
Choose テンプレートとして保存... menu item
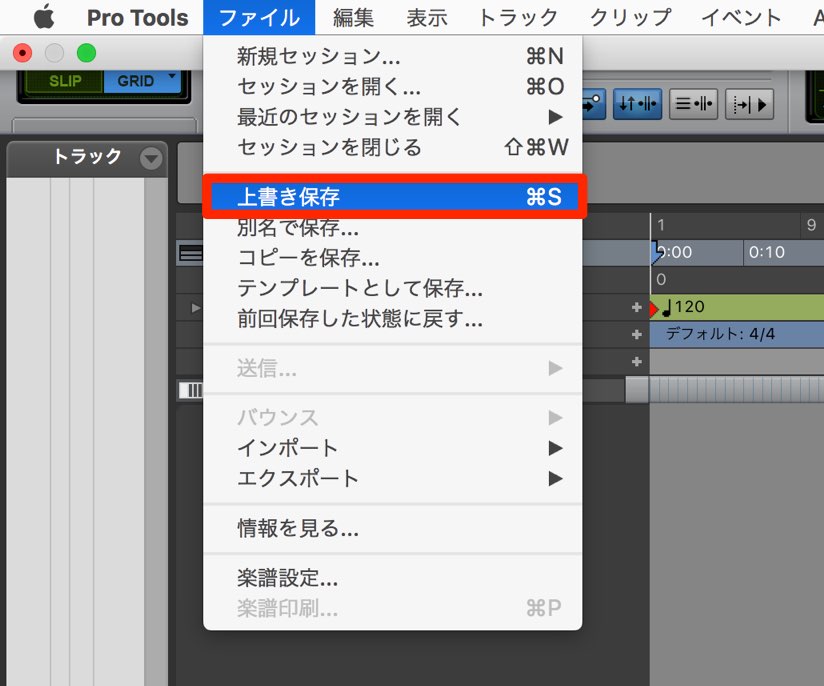point(393,288)
